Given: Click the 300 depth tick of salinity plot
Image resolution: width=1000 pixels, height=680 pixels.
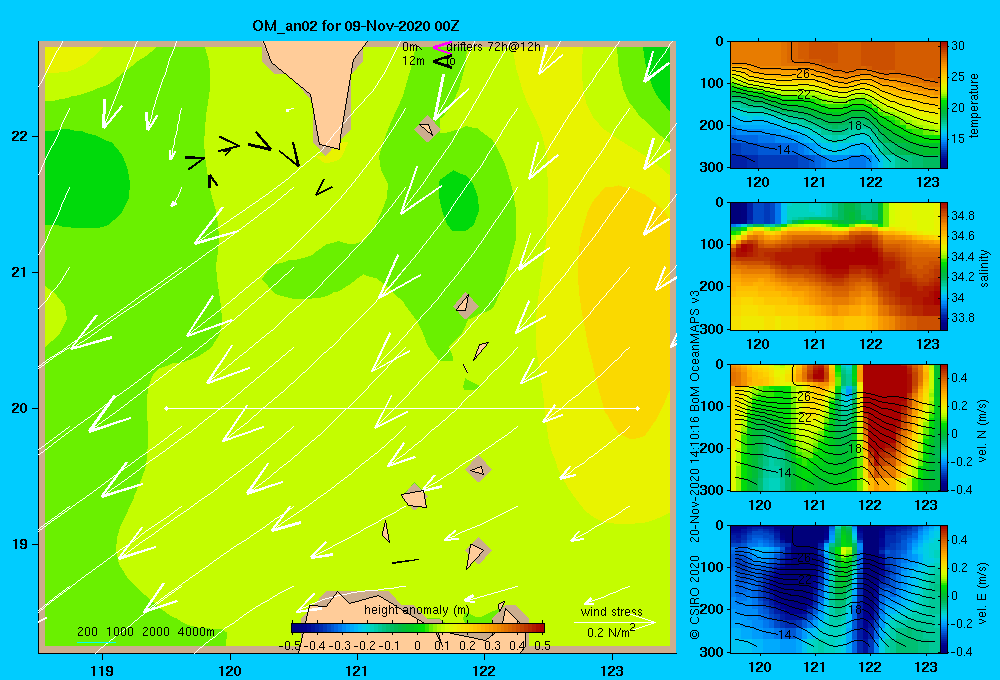Looking at the screenshot, I should pyautogui.click(x=714, y=329).
